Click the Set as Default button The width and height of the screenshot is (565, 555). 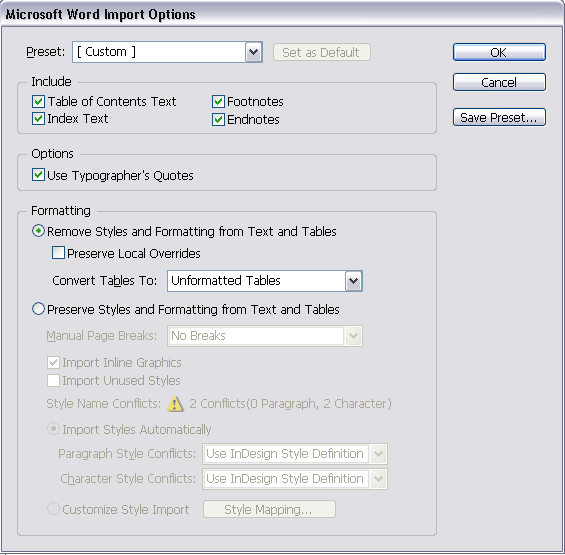pos(321,52)
